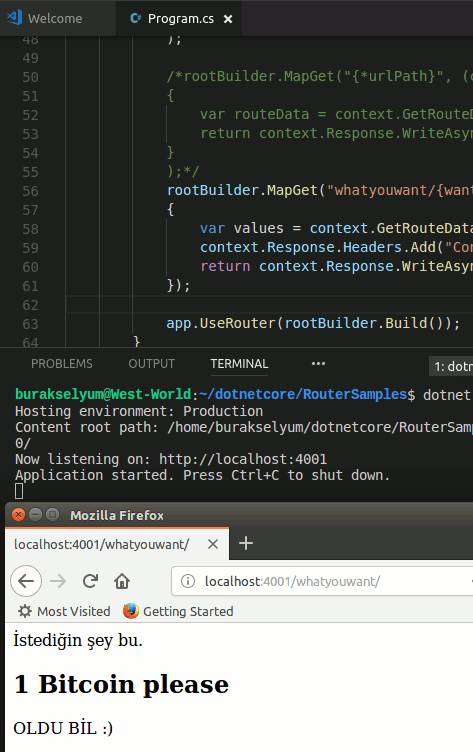Click the 'app.UseRouter(rootBuilder.Build());' code line

(x=313, y=323)
